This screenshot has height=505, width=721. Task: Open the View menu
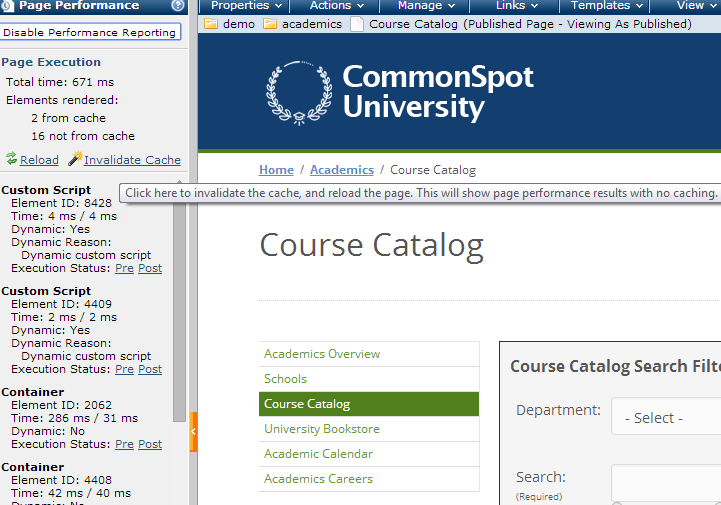696,6
